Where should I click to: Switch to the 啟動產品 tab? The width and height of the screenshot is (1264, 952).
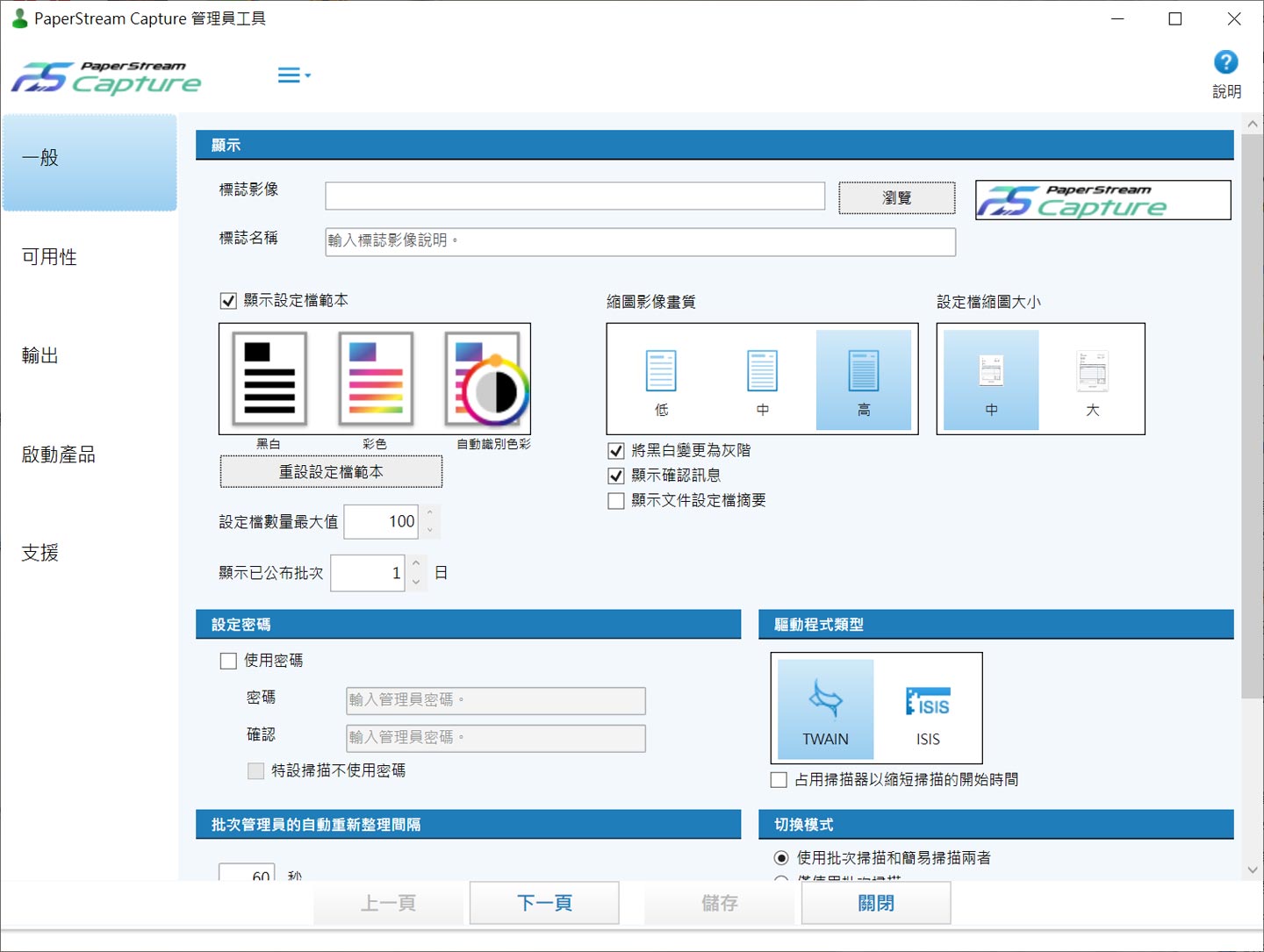pos(90,455)
